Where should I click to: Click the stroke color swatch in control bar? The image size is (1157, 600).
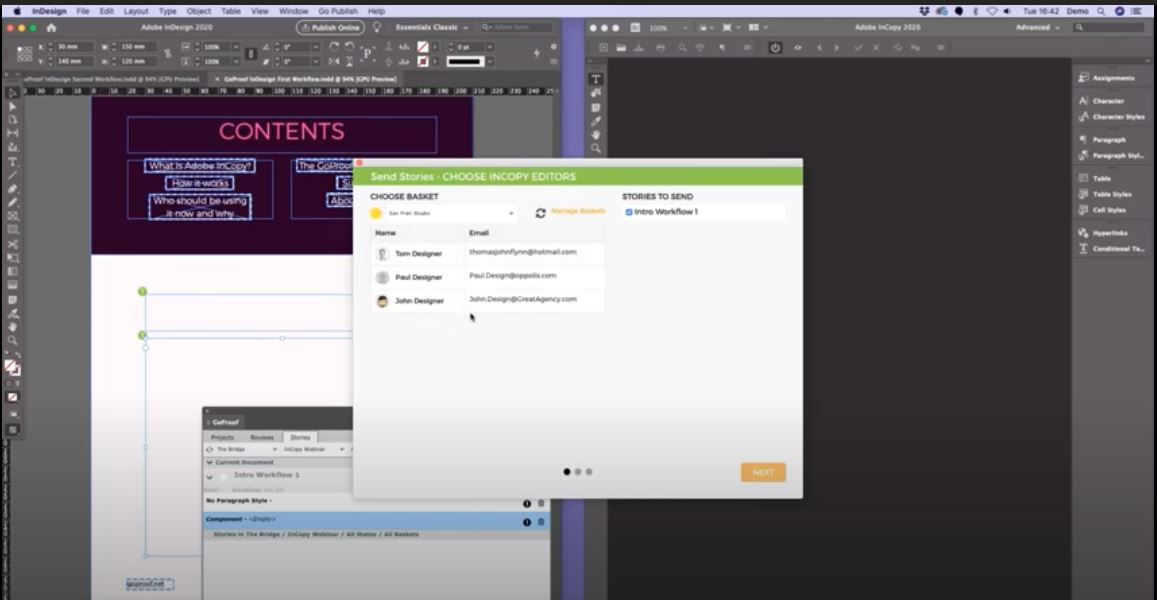[423, 61]
